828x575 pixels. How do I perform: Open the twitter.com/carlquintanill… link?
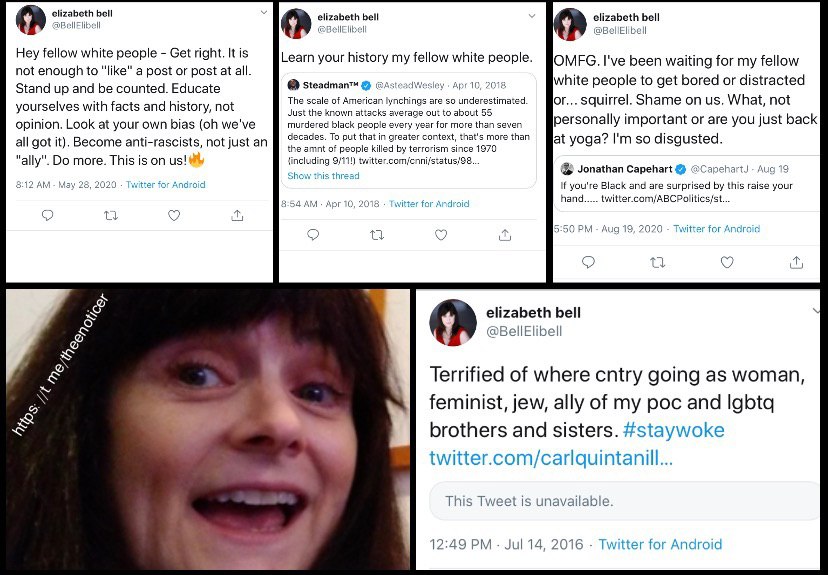tap(551, 458)
